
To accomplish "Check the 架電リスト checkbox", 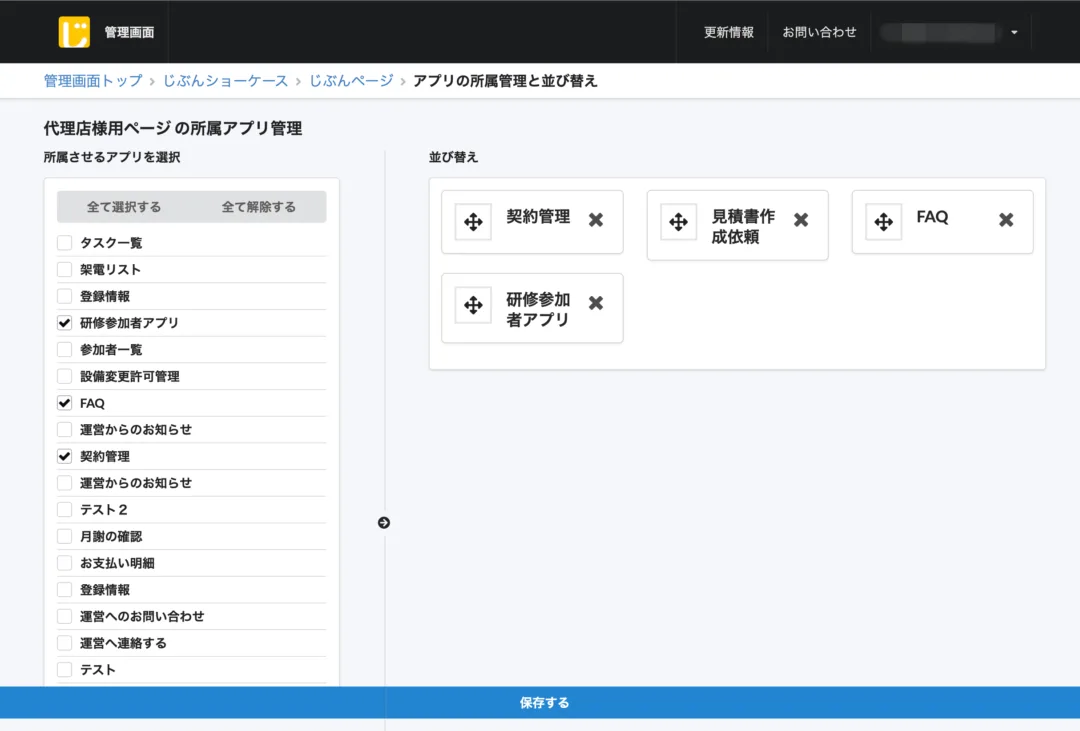I will pos(65,269).
